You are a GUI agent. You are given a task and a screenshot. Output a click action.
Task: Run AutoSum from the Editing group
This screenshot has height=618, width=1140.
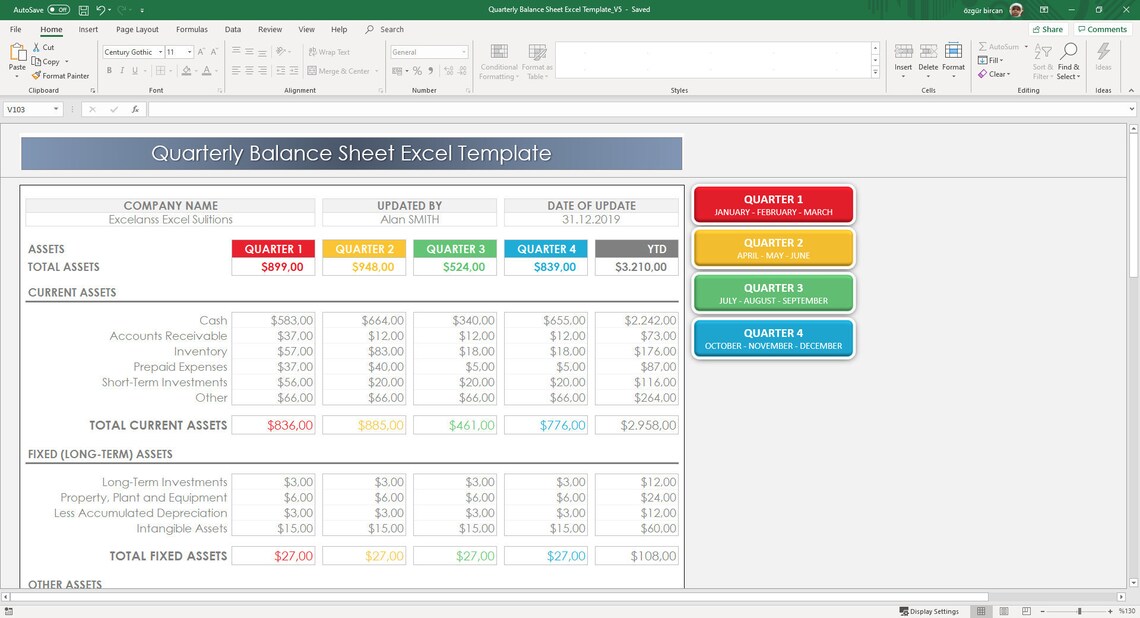tap(998, 46)
